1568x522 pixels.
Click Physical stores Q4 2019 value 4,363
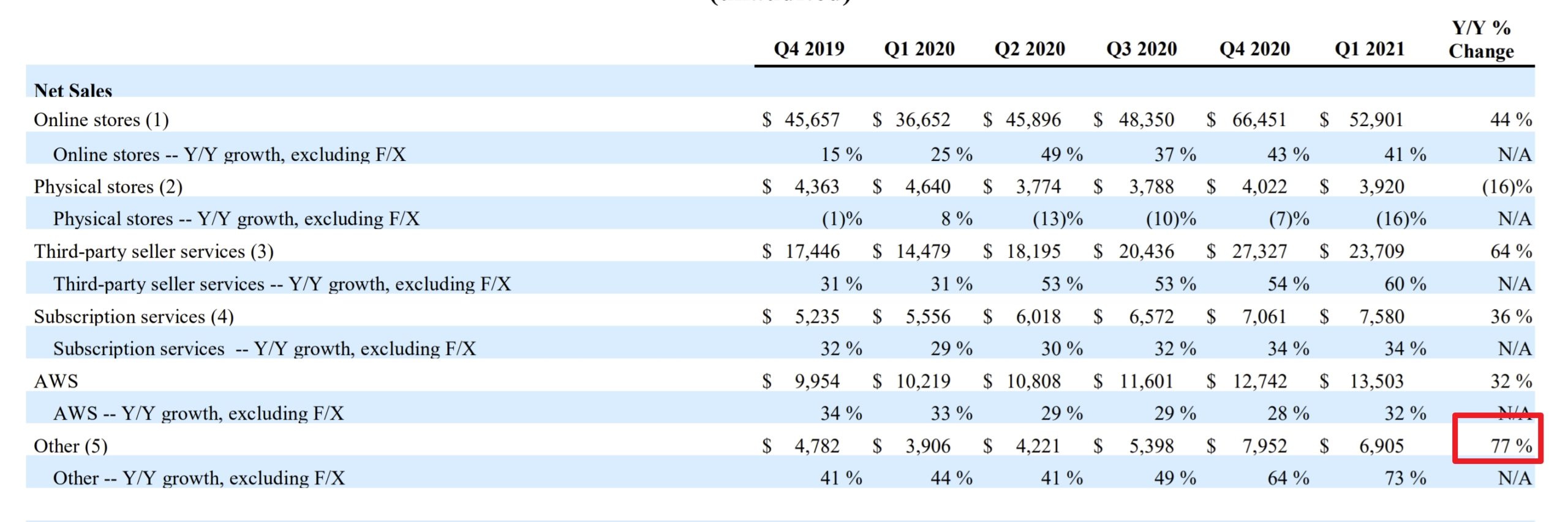[816, 187]
